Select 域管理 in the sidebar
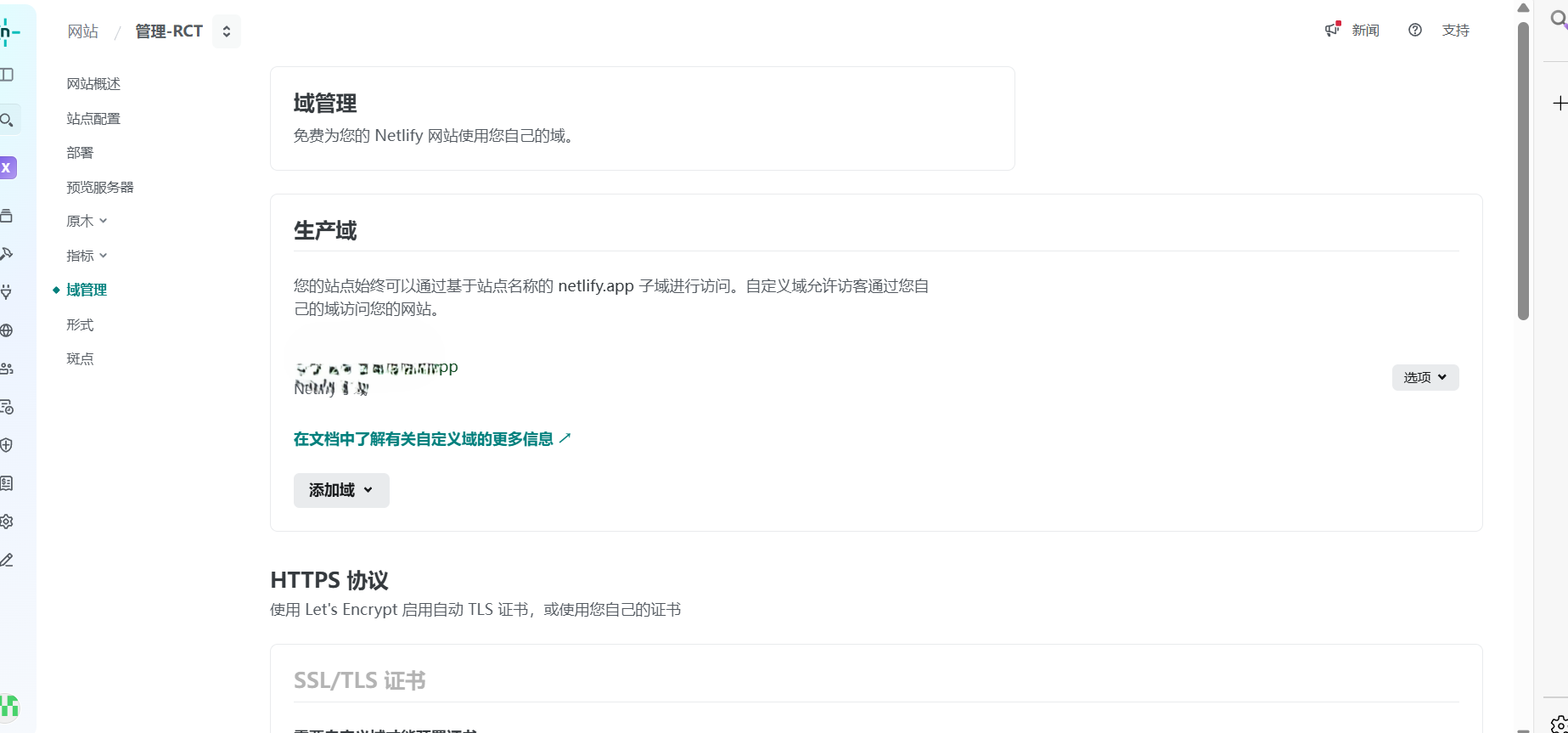1568x733 pixels. (87, 290)
